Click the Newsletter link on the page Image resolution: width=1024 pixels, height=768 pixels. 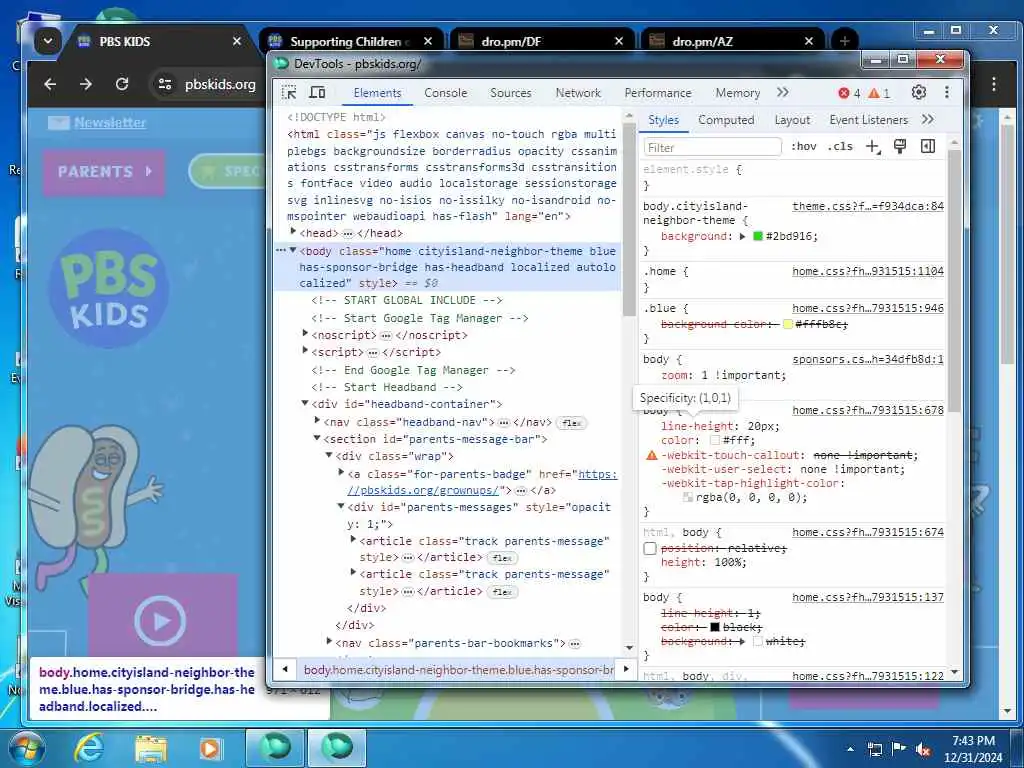tap(110, 122)
